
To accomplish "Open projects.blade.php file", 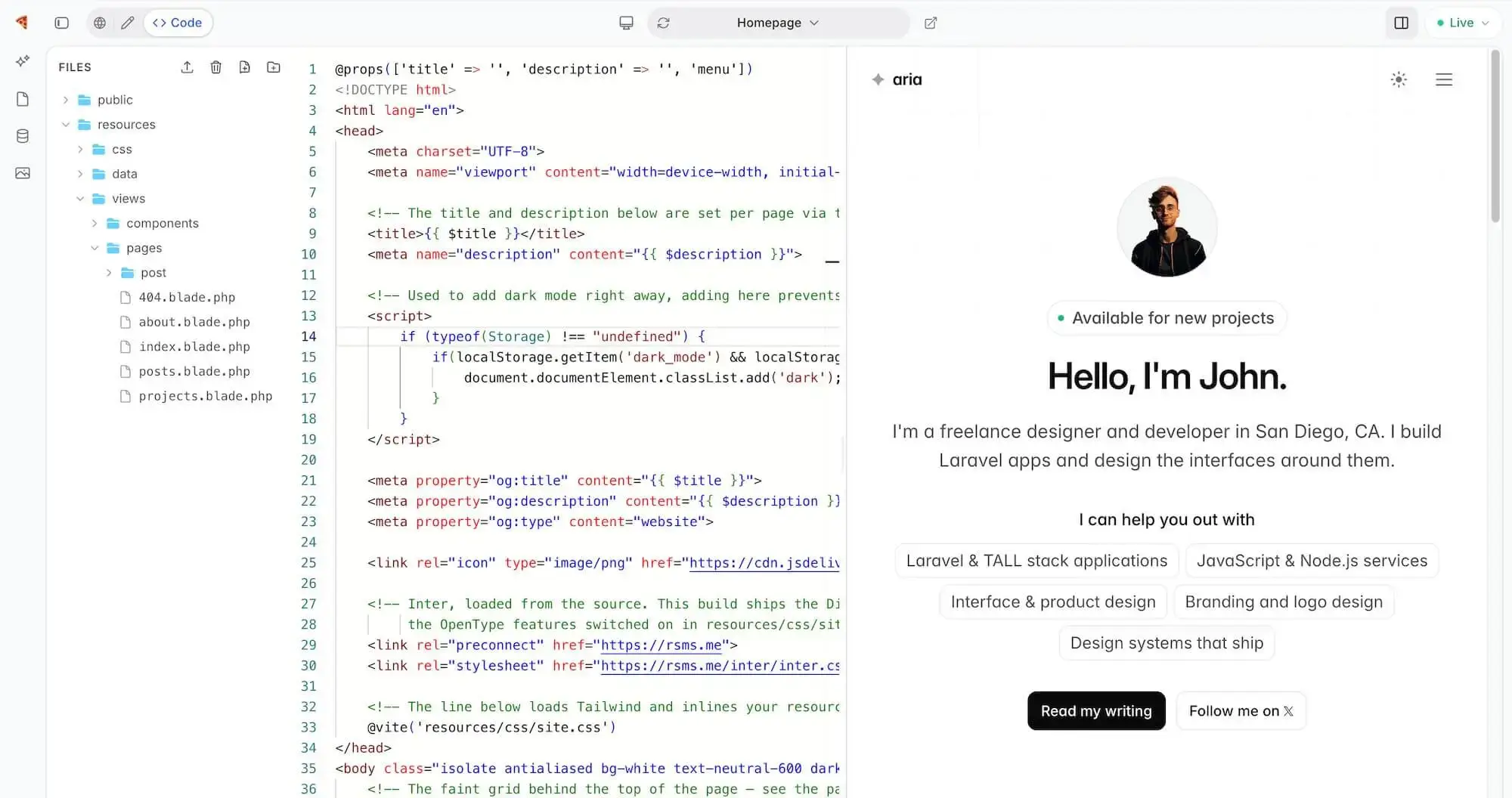I will pyautogui.click(x=197, y=396).
